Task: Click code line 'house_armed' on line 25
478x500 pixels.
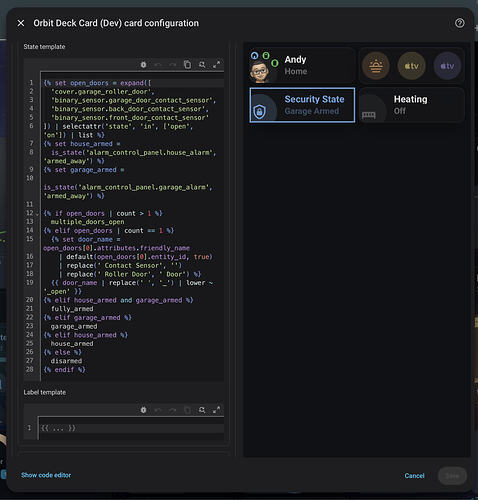Action: pos(72,344)
